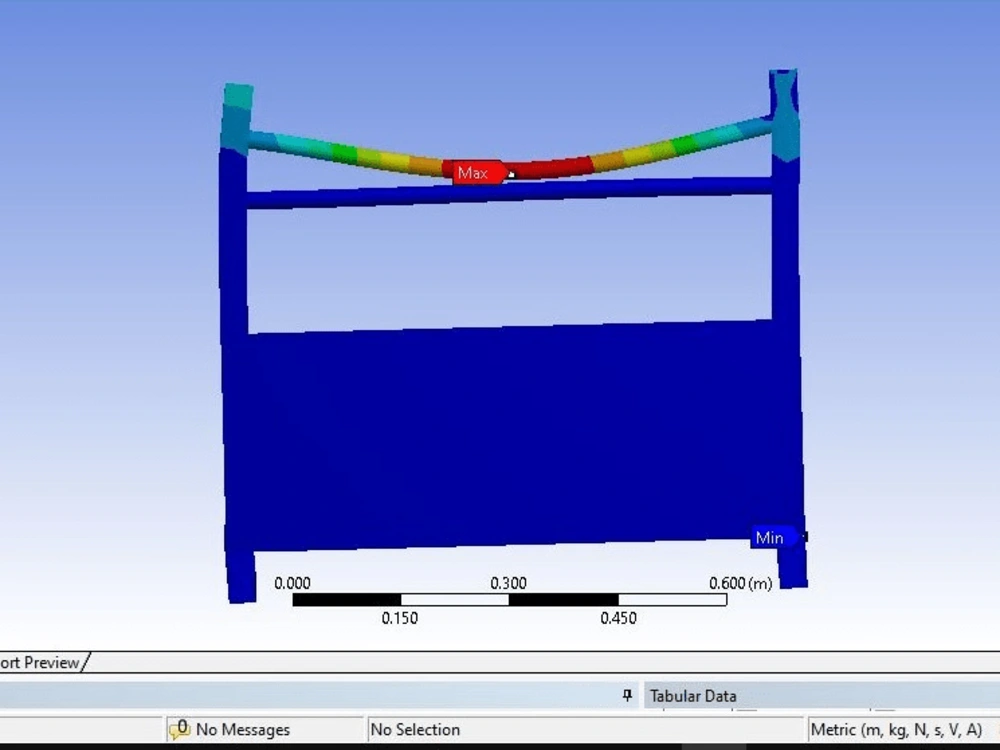Click the 0.000 scale ruler label

click(292, 583)
